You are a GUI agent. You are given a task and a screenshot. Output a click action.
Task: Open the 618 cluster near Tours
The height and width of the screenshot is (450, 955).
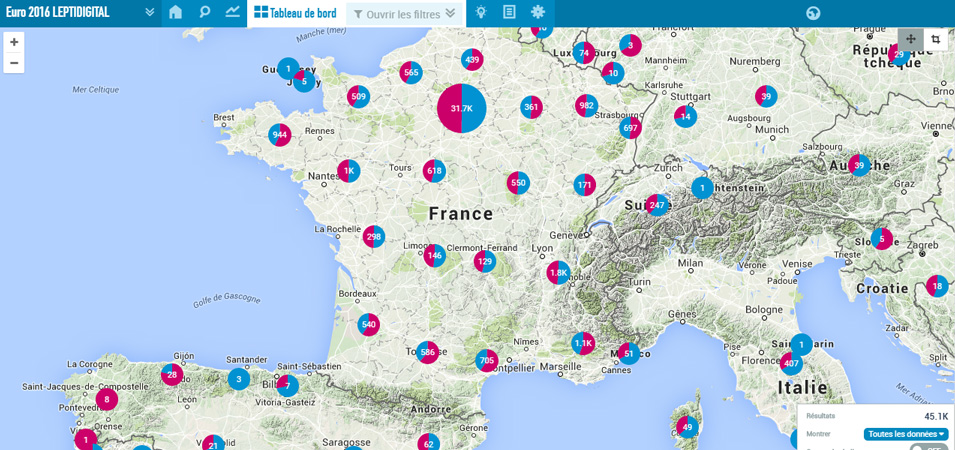pyautogui.click(x=434, y=171)
